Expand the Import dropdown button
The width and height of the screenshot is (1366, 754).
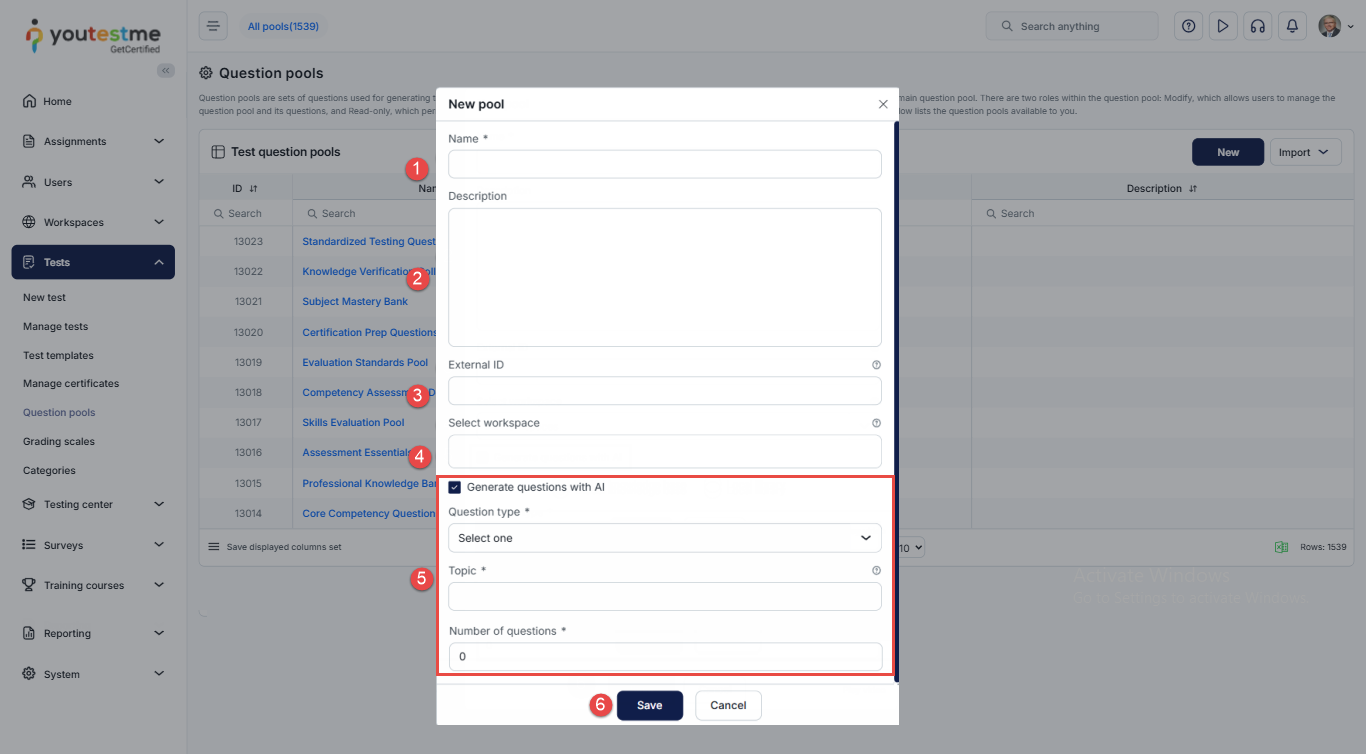coord(1304,152)
